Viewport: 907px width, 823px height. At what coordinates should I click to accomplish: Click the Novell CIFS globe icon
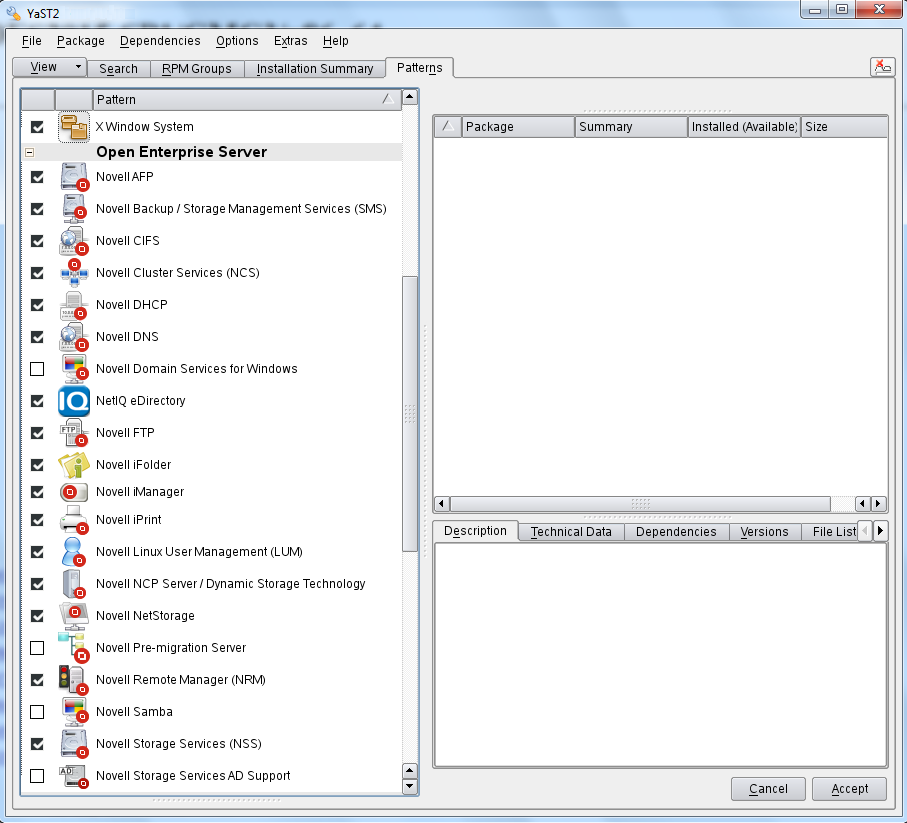pos(74,241)
